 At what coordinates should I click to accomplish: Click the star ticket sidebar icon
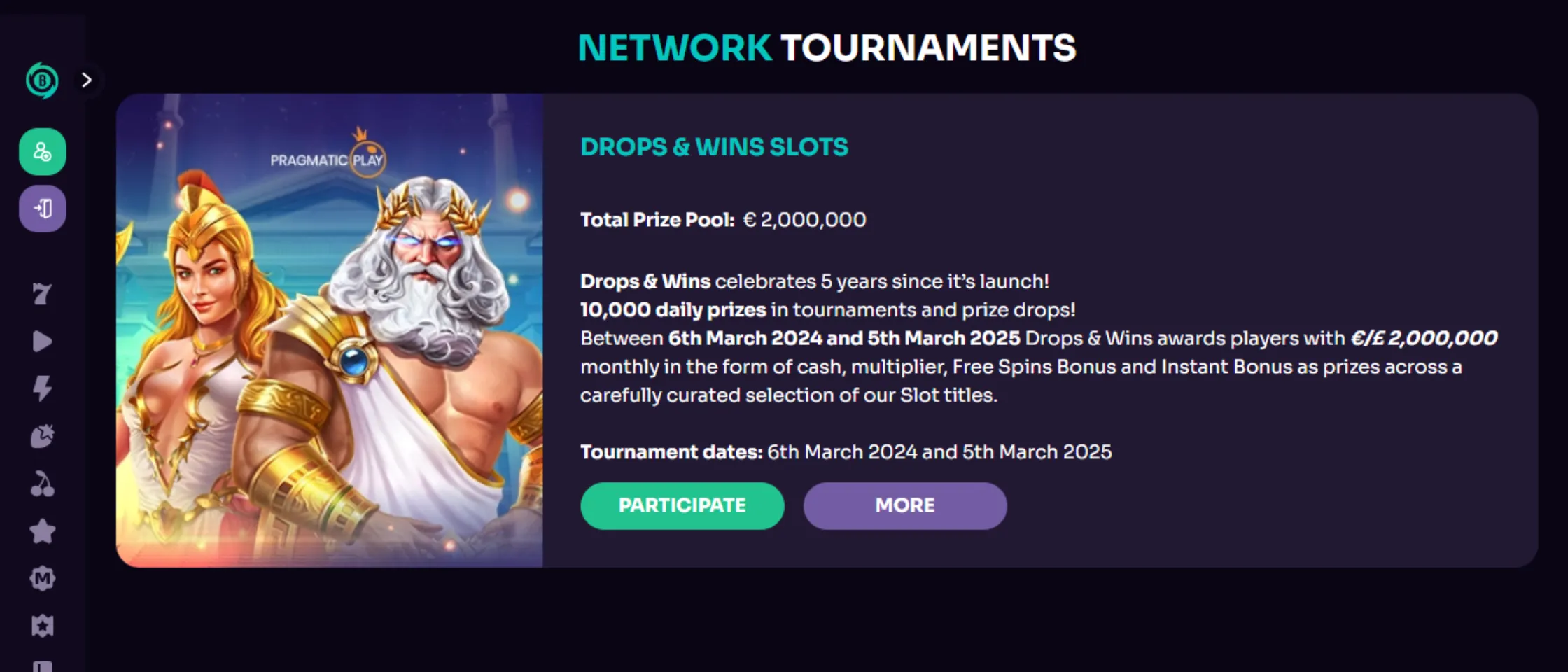42,626
